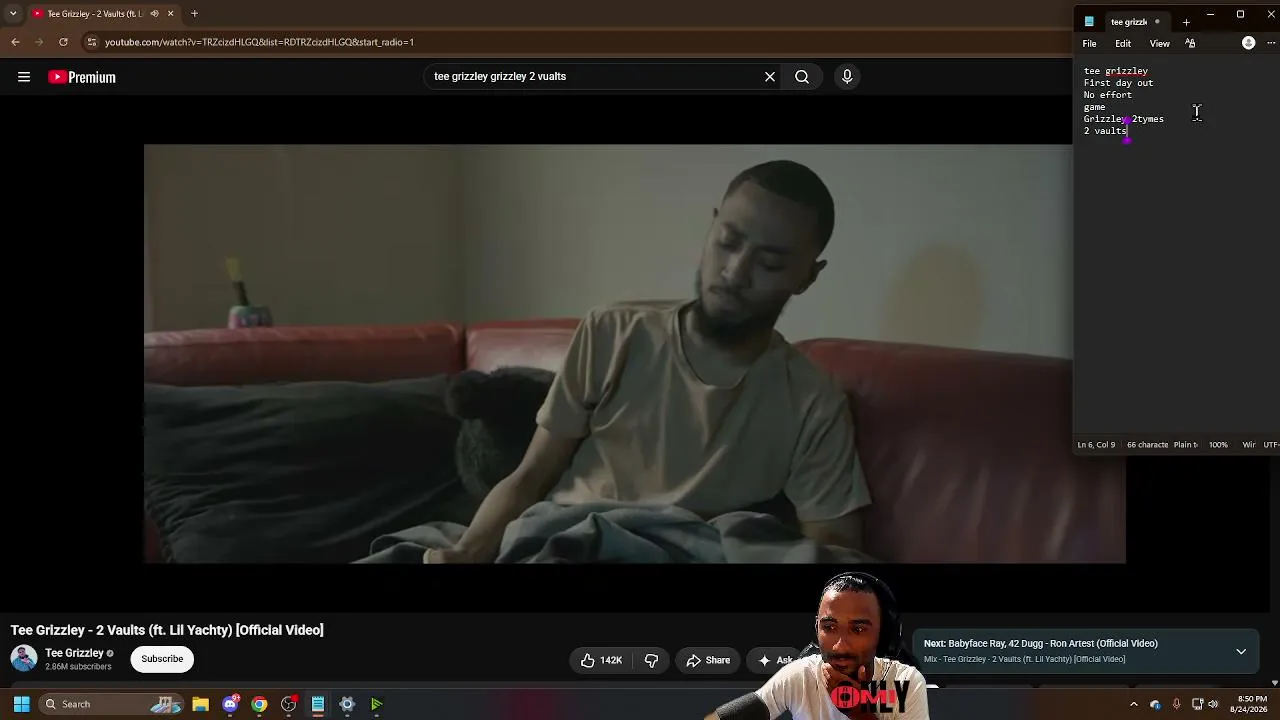Open File Explorer from the taskbar

point(200,704)
